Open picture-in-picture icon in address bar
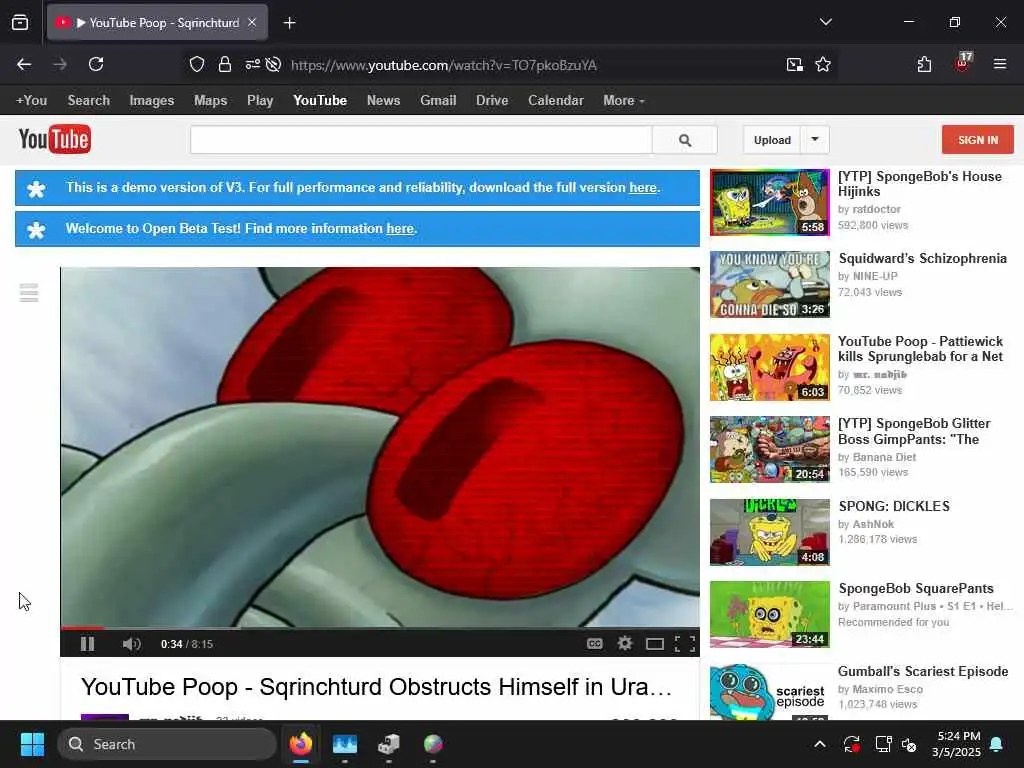The height and width of the screenshot is (768, 1024). tap(794, 64)
